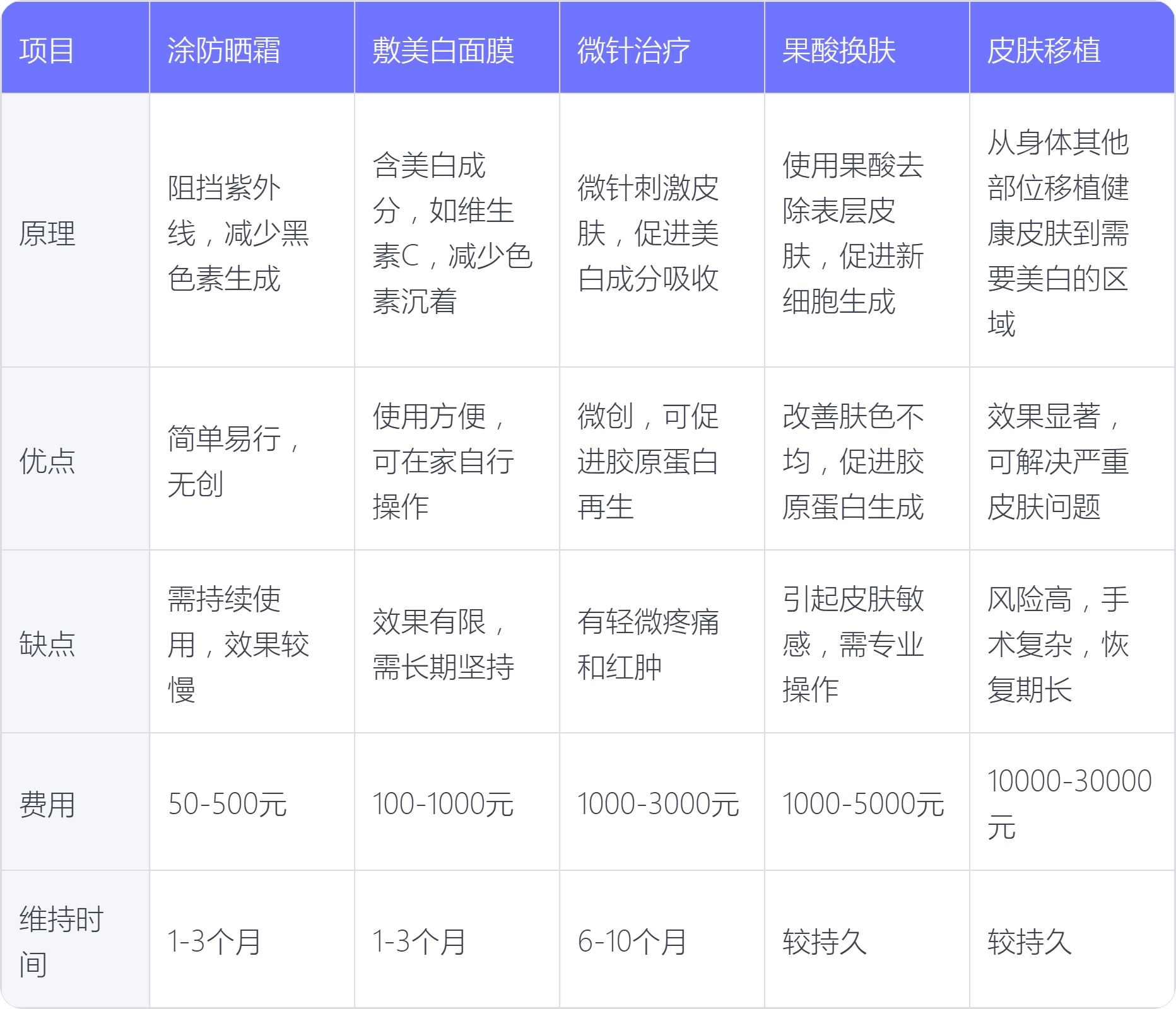
Task: Click the 1000-3000元 cost cell
Action: [x=658, y=805]
